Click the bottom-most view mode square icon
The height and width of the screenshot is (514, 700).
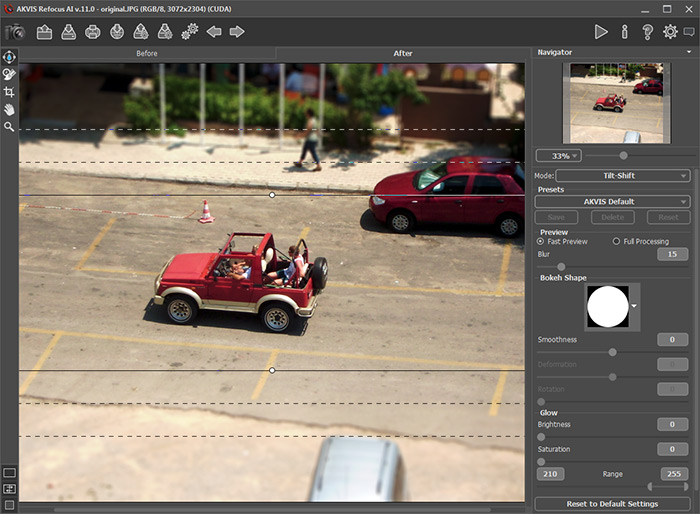(x=9, y=505)
